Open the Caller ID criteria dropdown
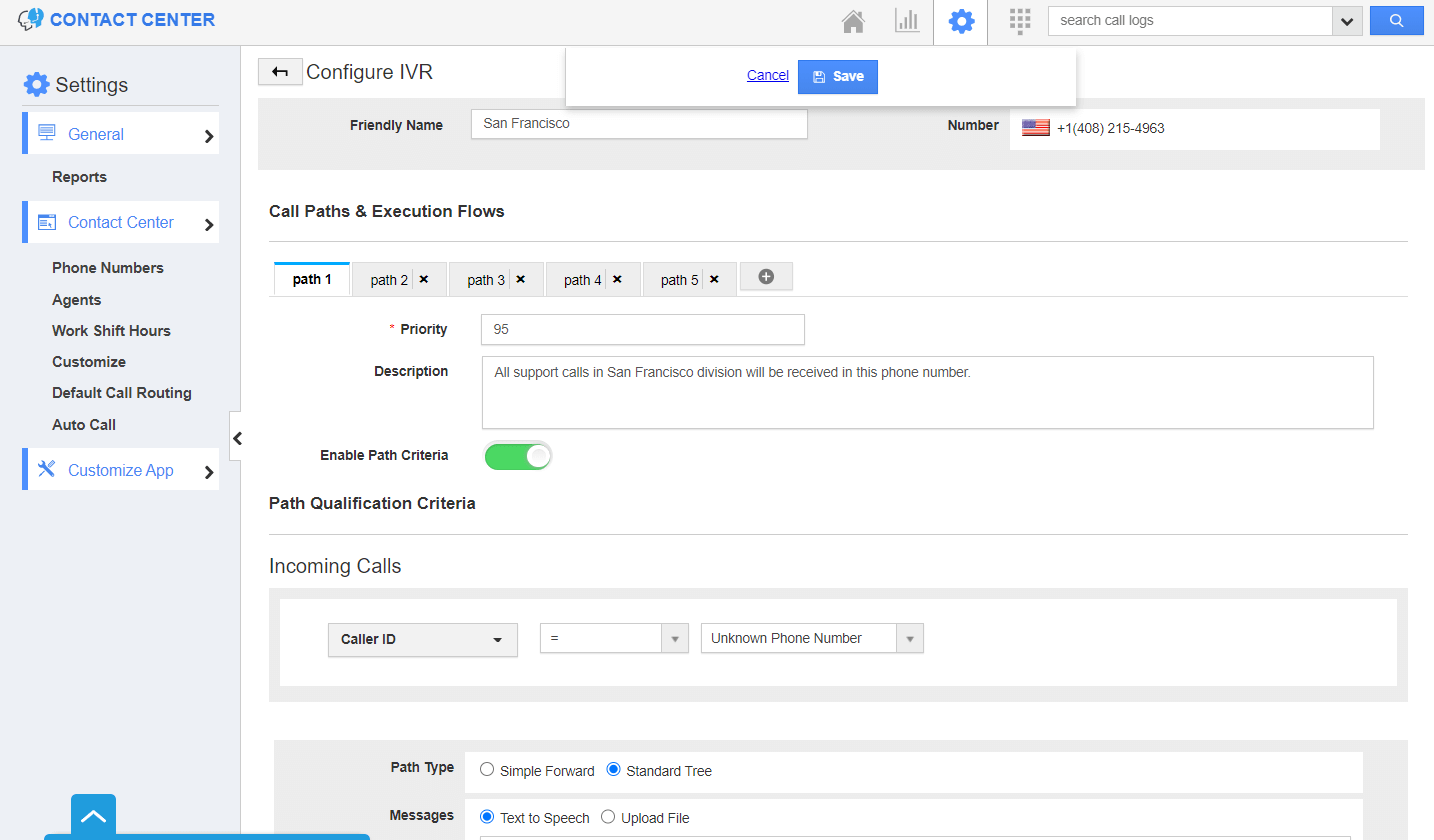This screenshot has width=1434, height=840. point(422,639)
